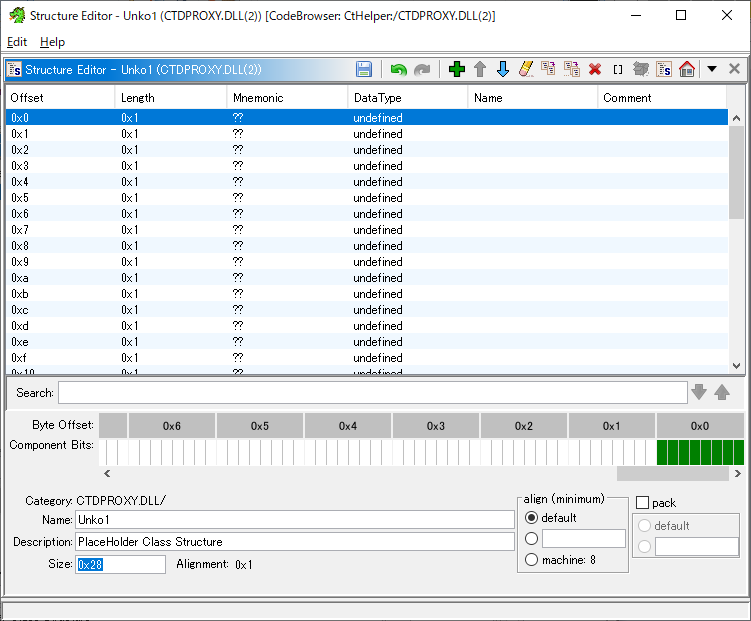Click the Mnemonic column header

287,98
